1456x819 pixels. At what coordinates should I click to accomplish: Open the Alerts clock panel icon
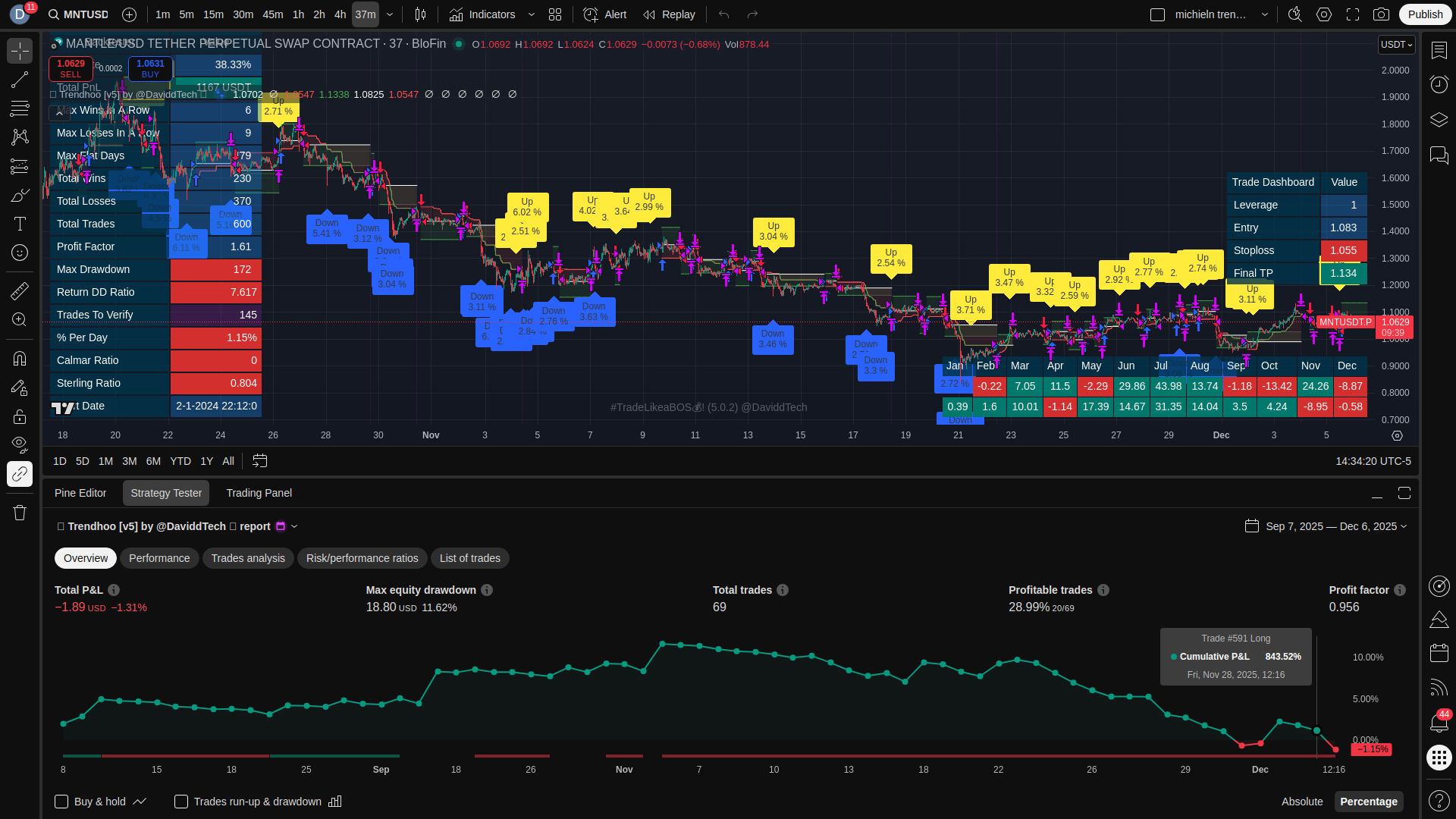click(x=1439, y=84)
